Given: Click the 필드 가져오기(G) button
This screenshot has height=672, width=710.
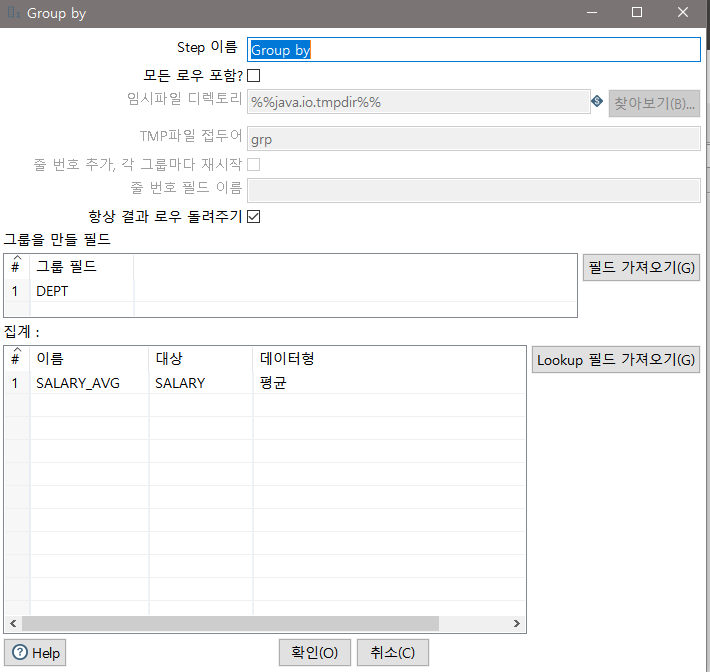Looking at the screenshot, I should coord(641,268).
